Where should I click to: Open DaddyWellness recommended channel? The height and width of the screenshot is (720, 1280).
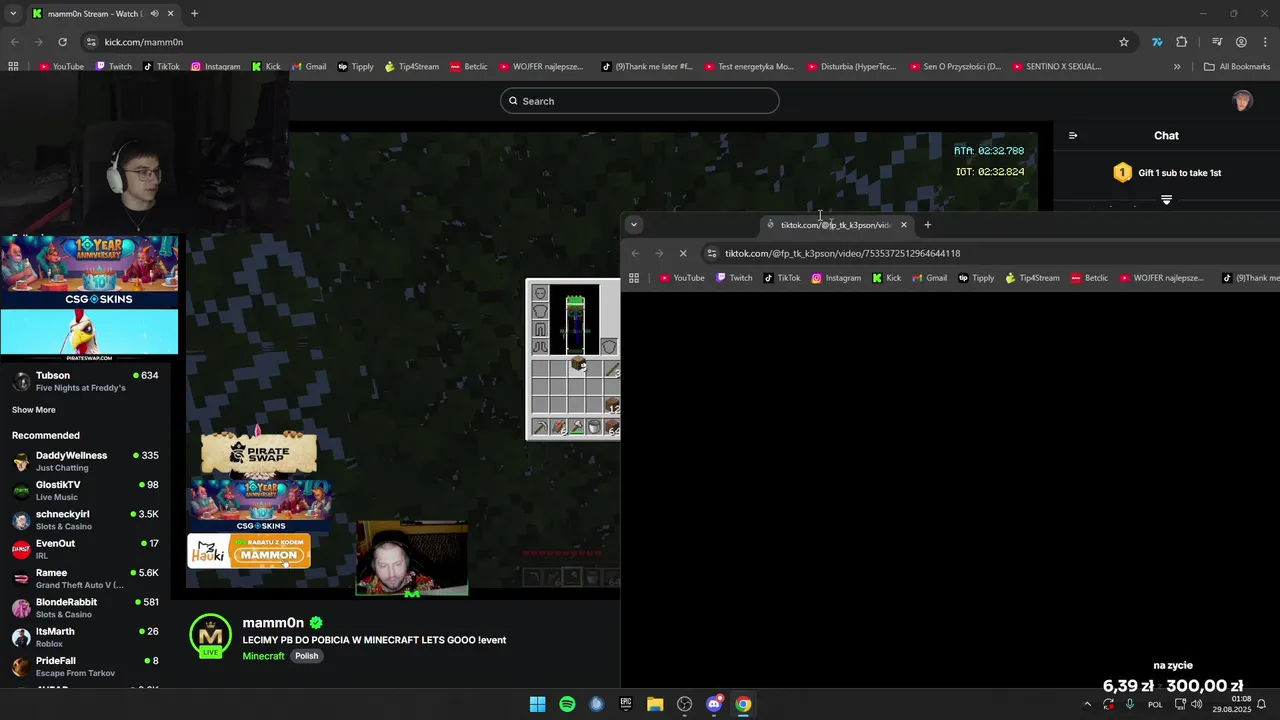point(85,461)
